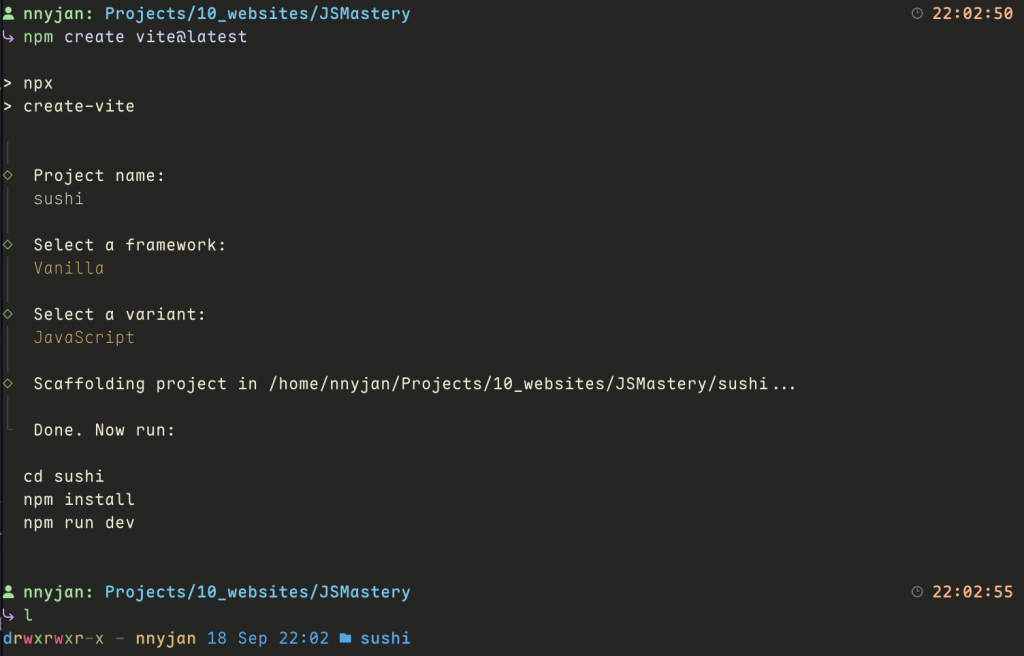
Task: Click the diamond marker beside Select a variant
Action: pos(8,314)
